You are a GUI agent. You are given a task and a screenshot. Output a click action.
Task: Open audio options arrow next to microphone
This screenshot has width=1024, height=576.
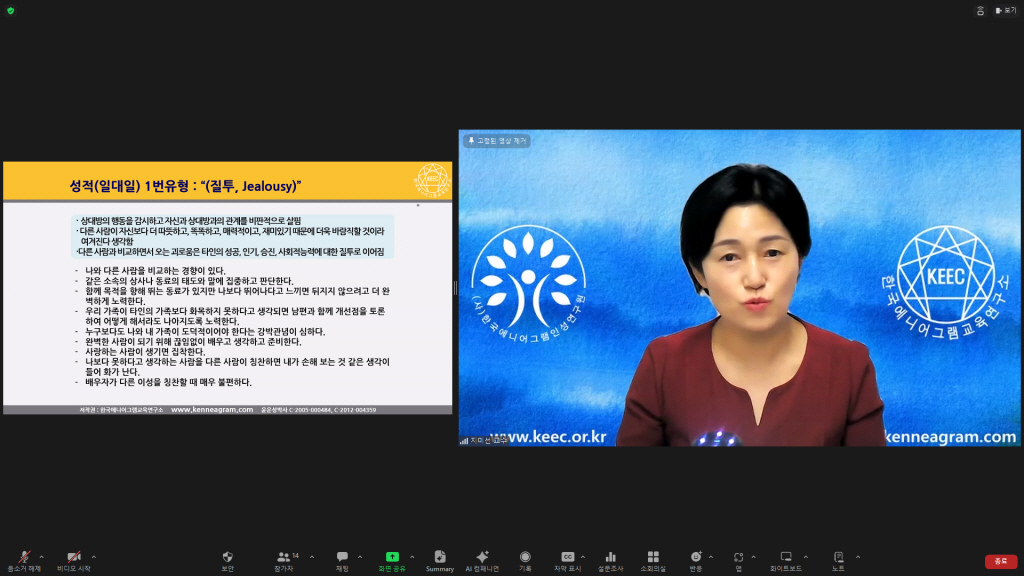coord(42,557)
